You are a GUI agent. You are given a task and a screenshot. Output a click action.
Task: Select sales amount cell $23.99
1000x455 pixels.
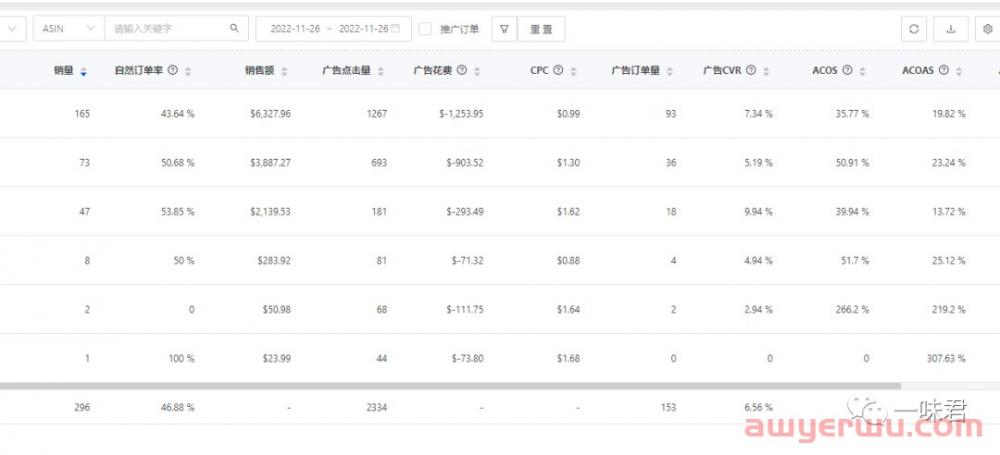277,359
